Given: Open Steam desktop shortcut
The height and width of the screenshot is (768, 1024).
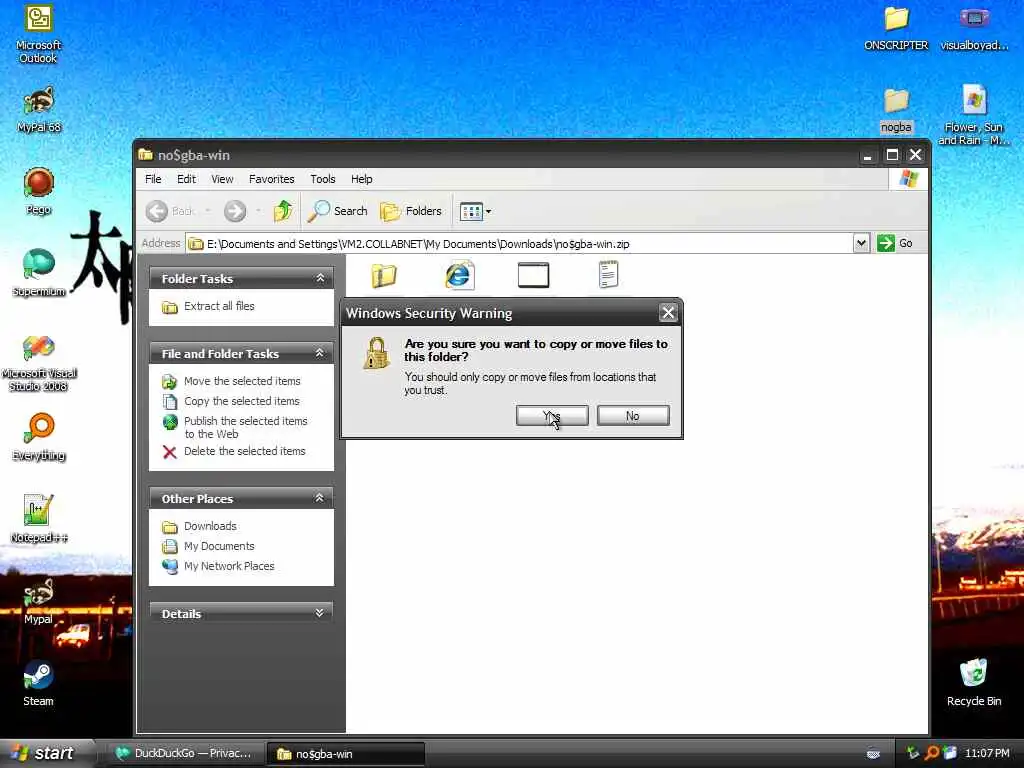Looking at the screenshot, I should tap(39, 684).
